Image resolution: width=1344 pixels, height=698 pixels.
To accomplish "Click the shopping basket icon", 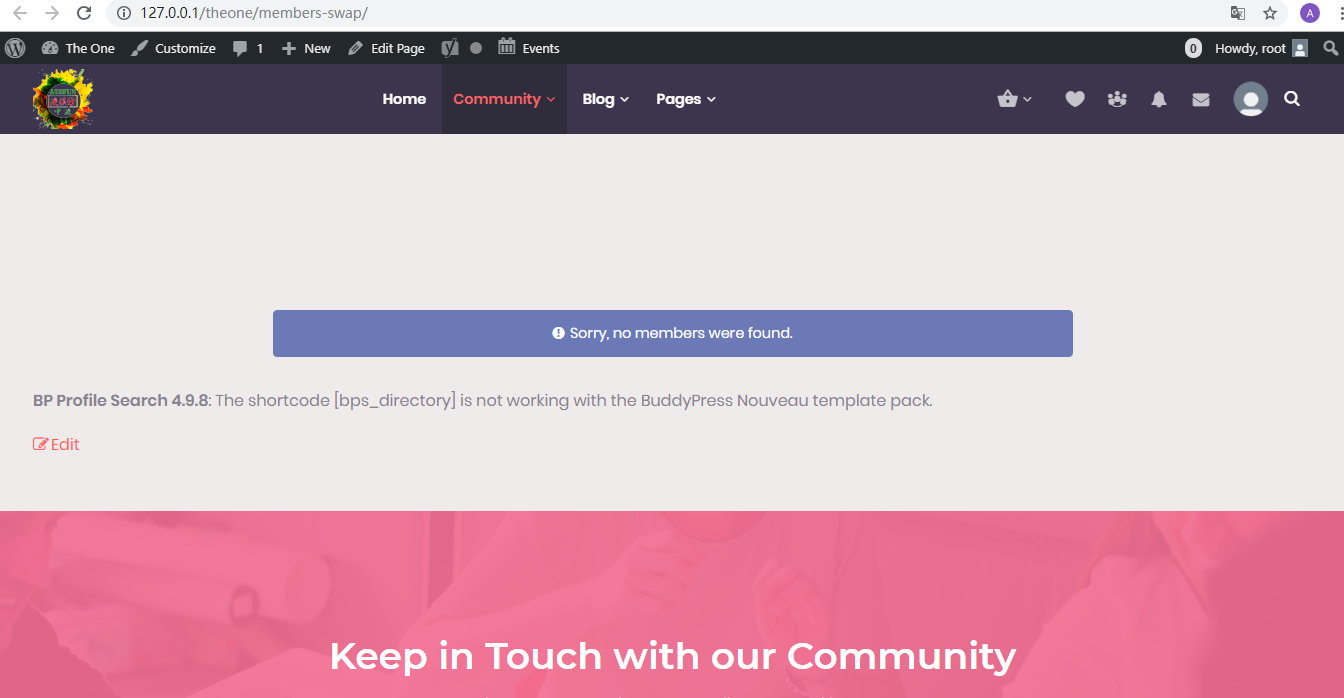I will pyautogui.click(x=1008, y=99).
